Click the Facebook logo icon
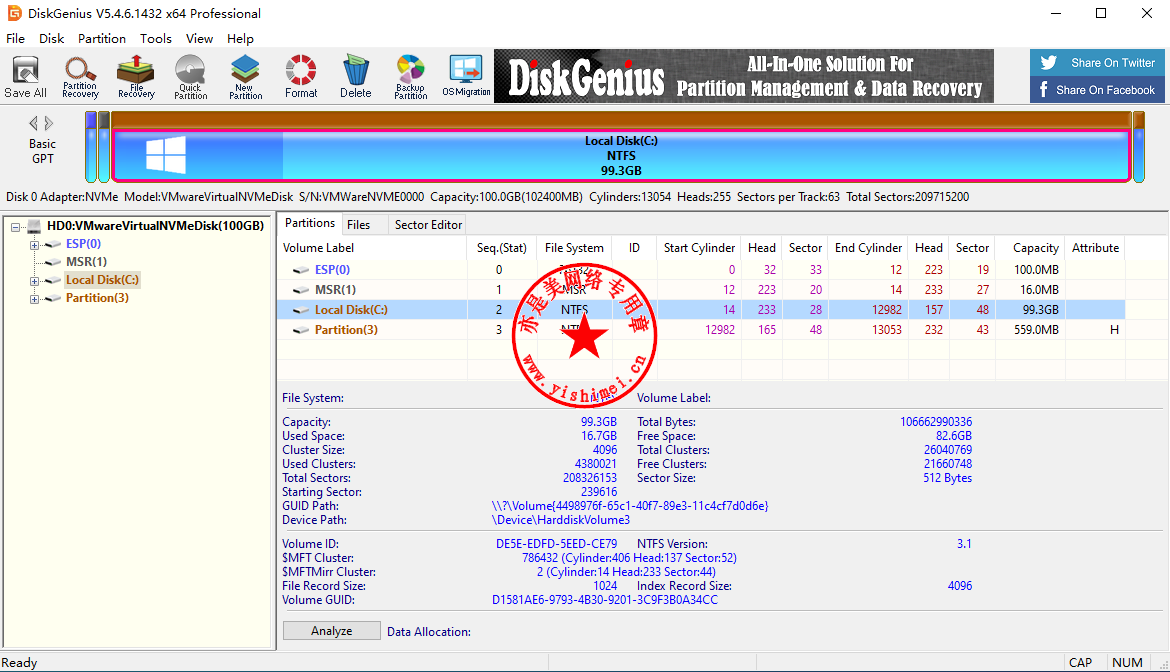This screenshot has height=672, width=1170. tap(1044, 90)
